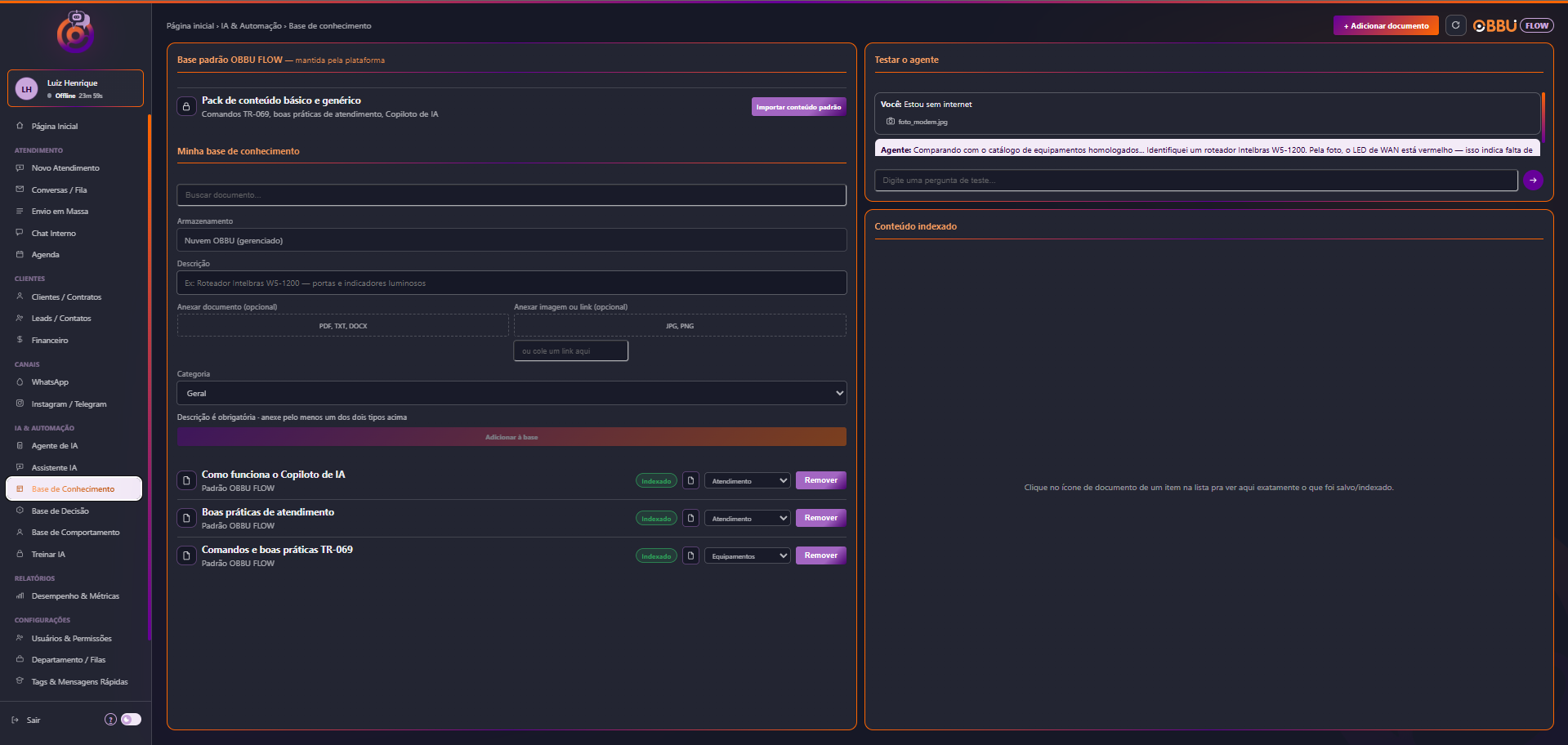Click IA & Automação breadcrumb link

251,26
